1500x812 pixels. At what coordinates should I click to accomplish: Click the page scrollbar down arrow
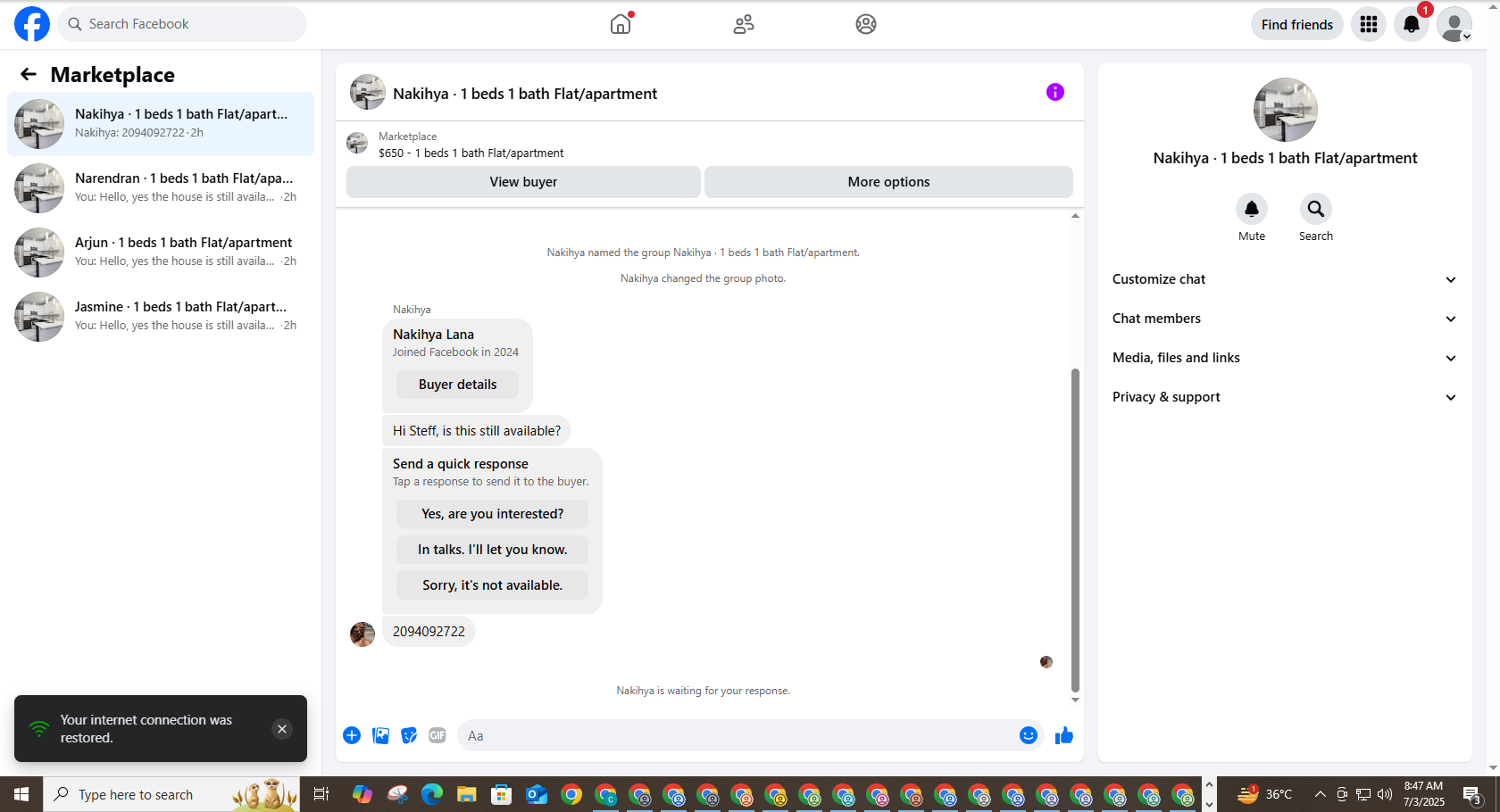pyautogui.click(x=1493, y=767)
